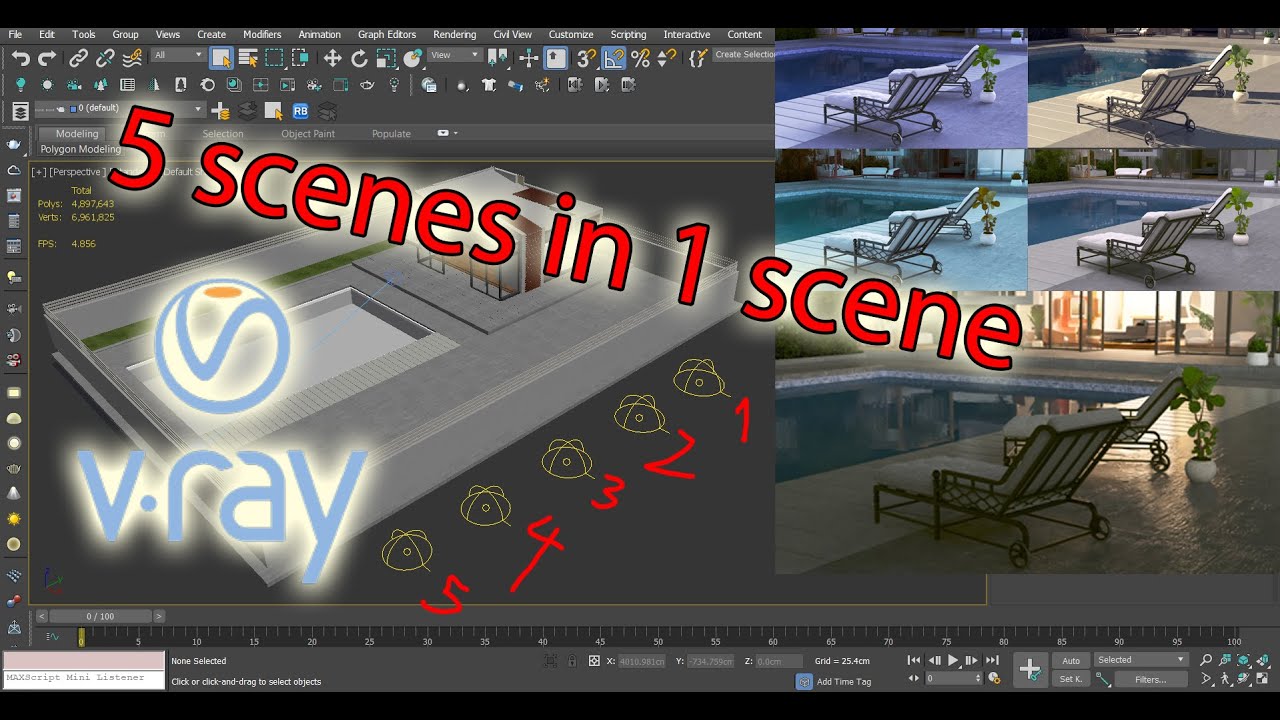Activate the Select and Rotate tool
Image resolution: width=1280 pixels, height=720 pixels.
click(x=359, y=59)
